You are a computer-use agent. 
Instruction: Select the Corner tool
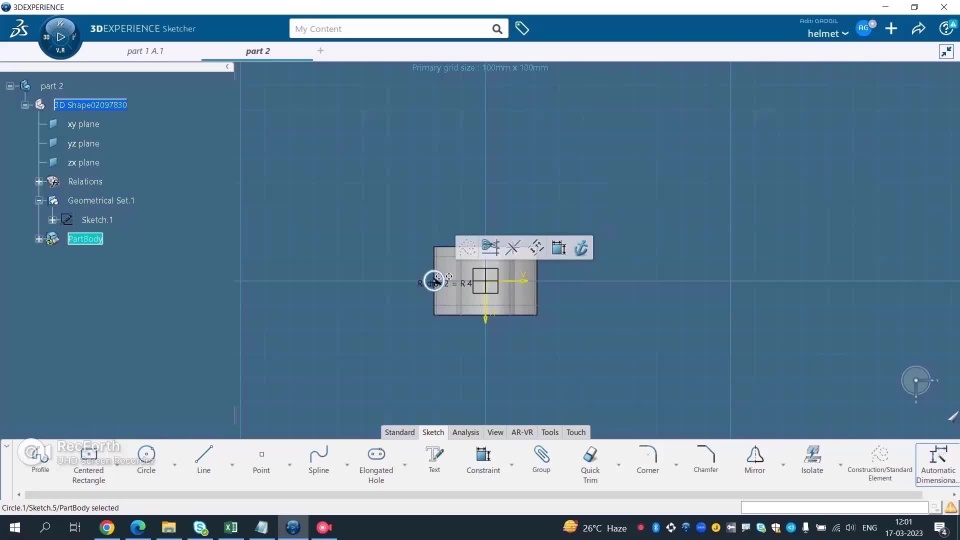pyautogui.click(x=647, y=460)
